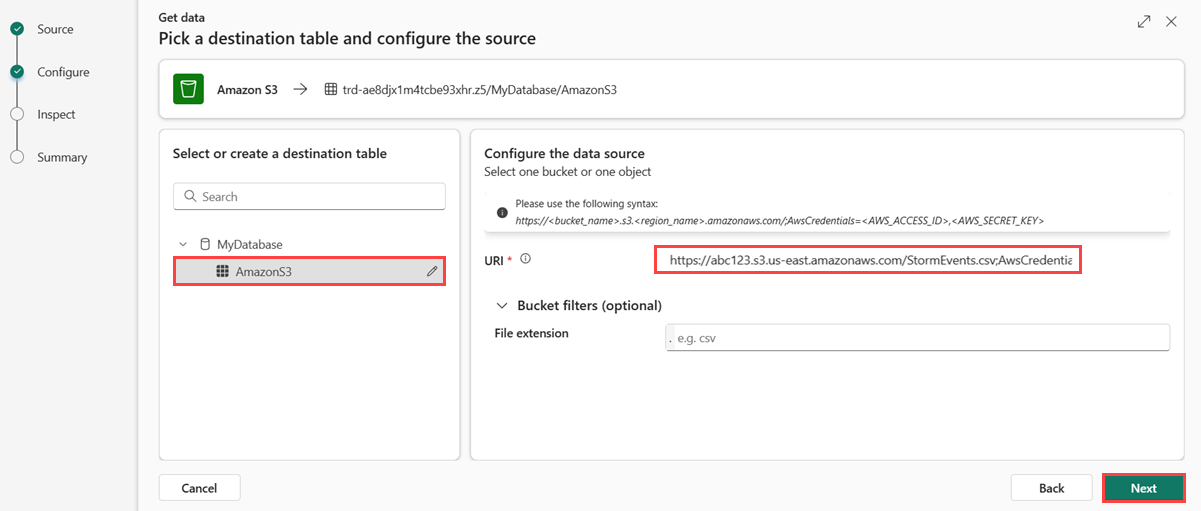The width and height of the screenshot is (1201, 511).
Task: Click the green Amazon S3 bucket icon
Action: (x=188, y=89)
